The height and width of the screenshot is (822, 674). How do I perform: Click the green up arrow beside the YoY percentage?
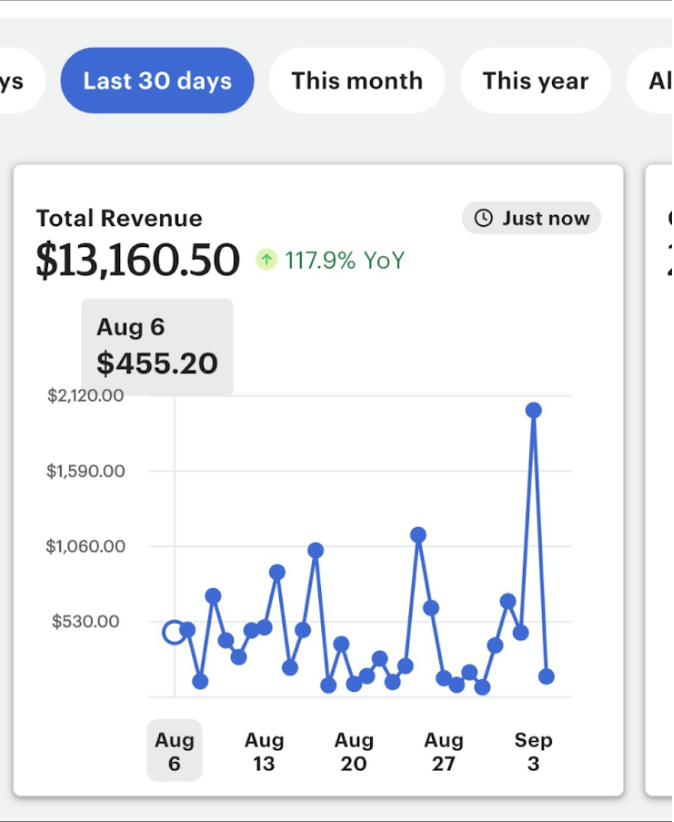[x=266, y=259]
